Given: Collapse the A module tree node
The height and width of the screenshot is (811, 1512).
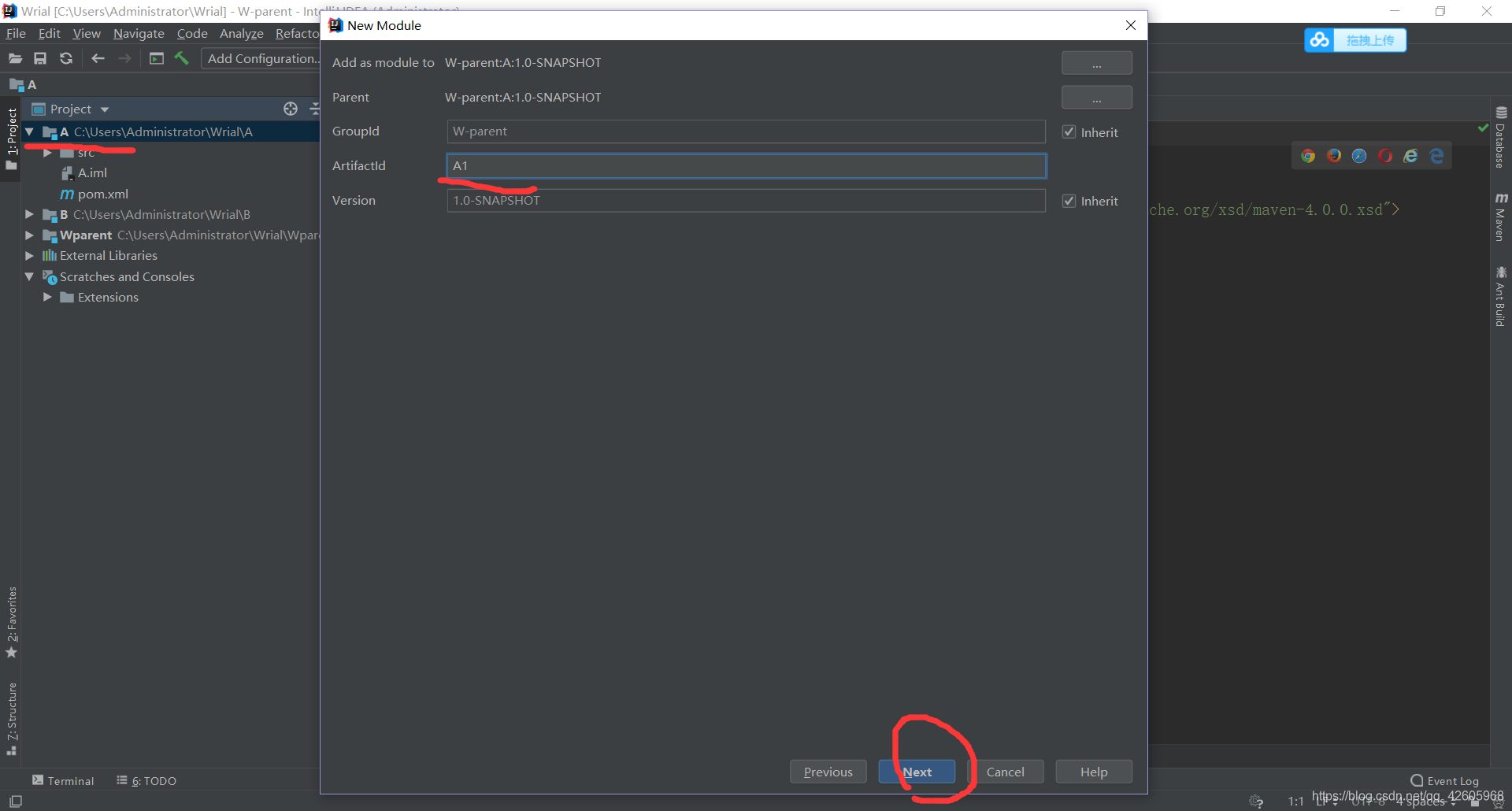Looking at the screenshot, I should (x=29, y=131).
